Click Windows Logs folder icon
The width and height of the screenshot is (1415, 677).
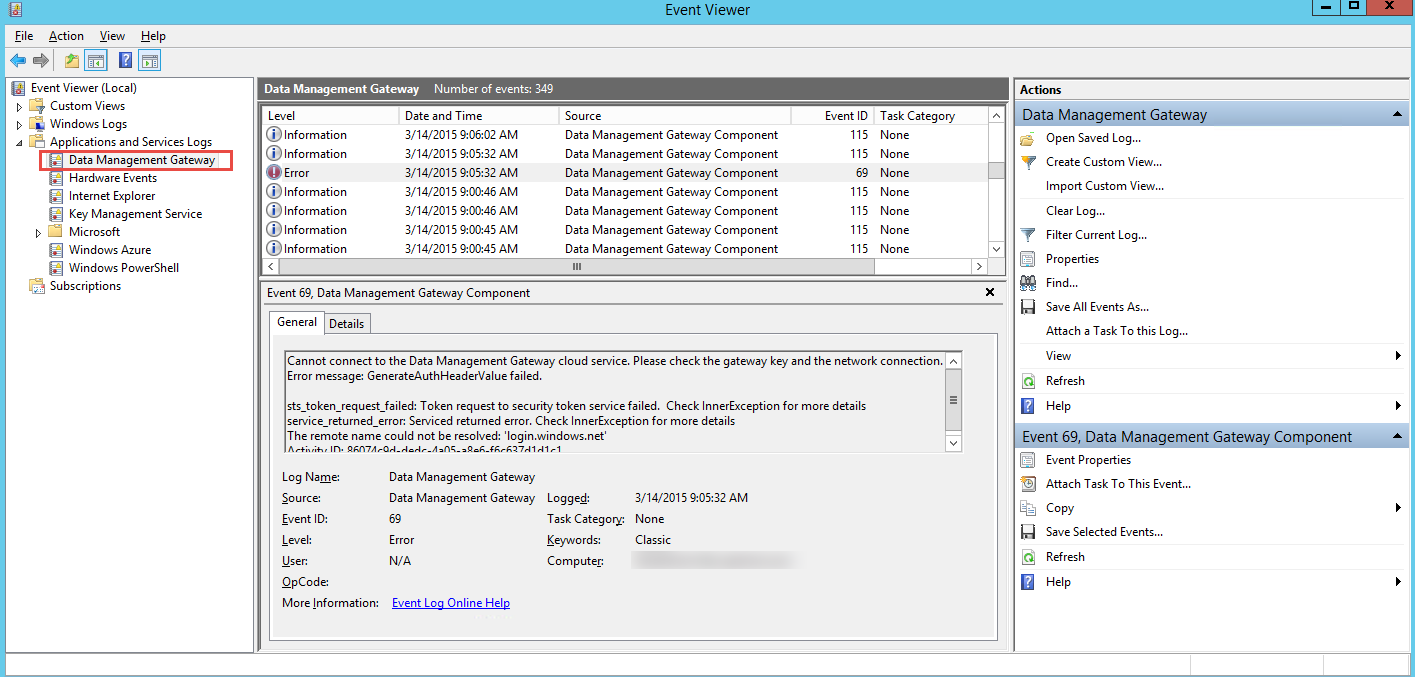(37, 124)
